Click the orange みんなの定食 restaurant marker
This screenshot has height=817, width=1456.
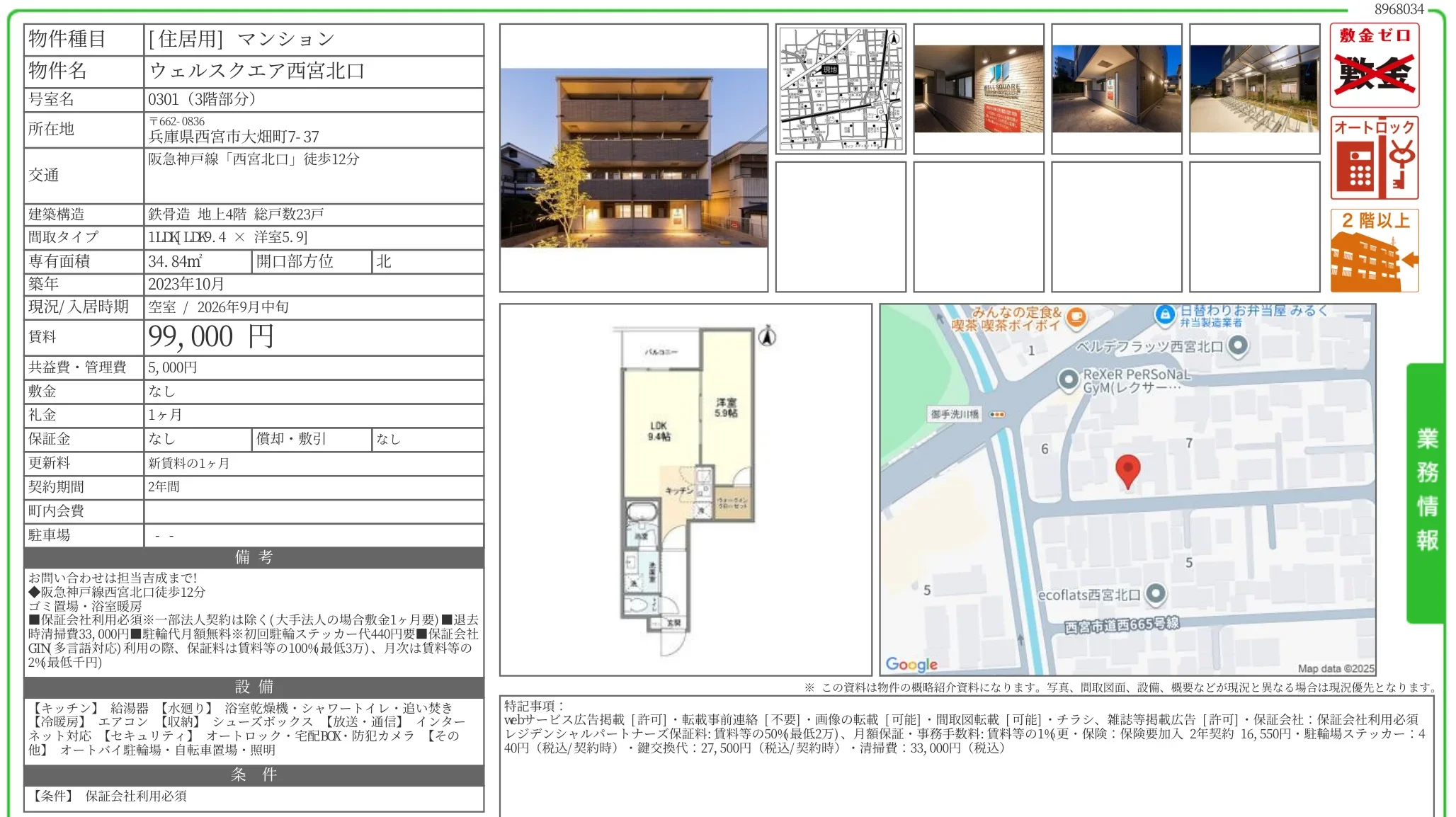1076,318
